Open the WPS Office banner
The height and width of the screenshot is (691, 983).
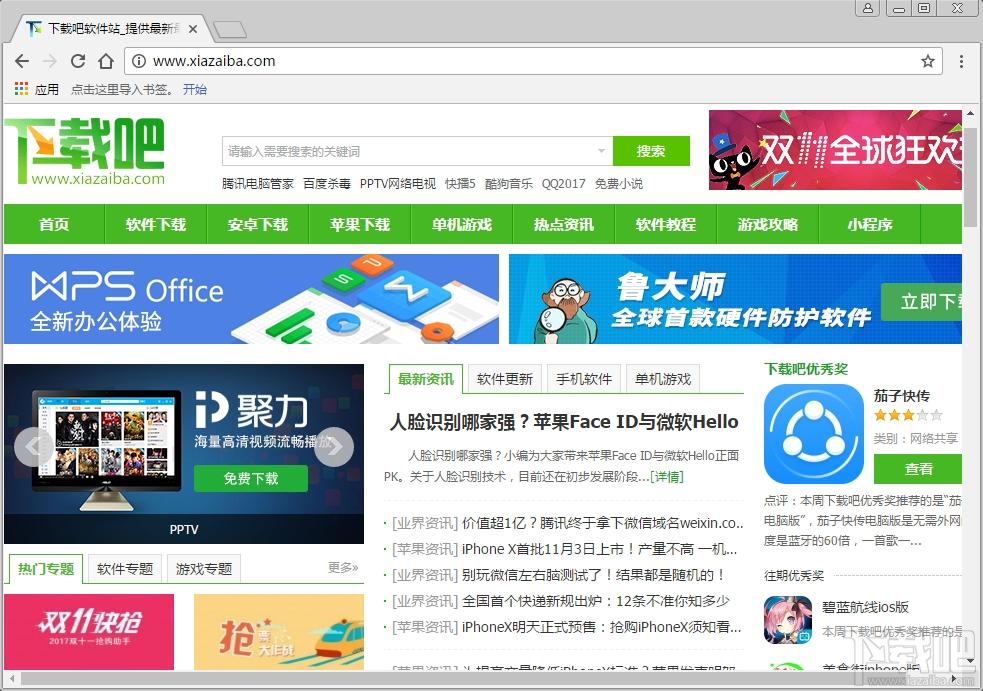[251, 299]
